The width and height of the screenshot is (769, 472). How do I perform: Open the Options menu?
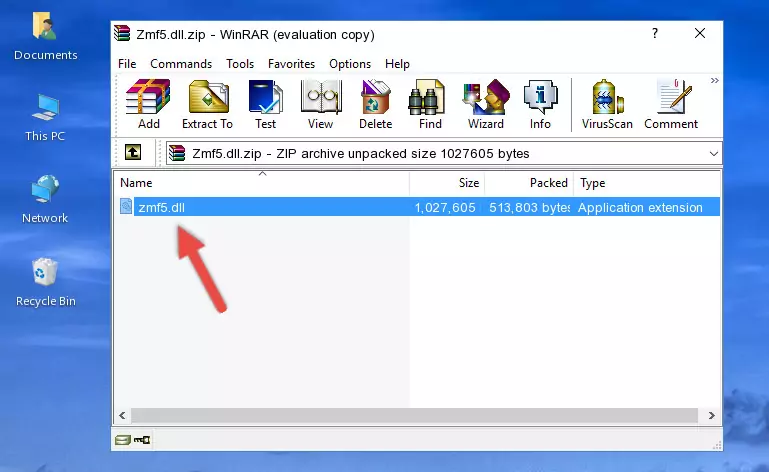coord(350,64)
